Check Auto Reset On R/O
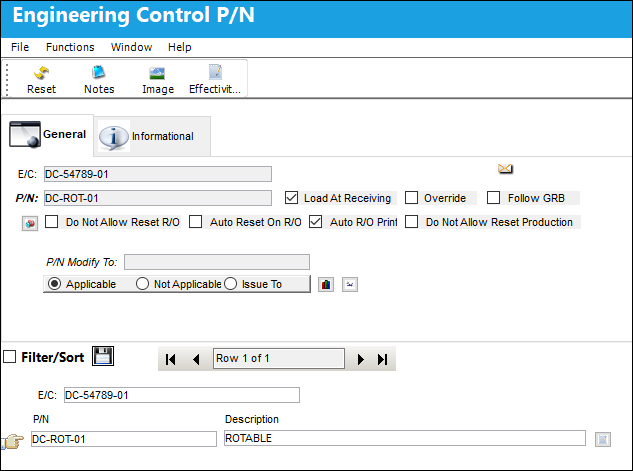The width and height of the screenshot is (633, 471). tap(195, 222)
